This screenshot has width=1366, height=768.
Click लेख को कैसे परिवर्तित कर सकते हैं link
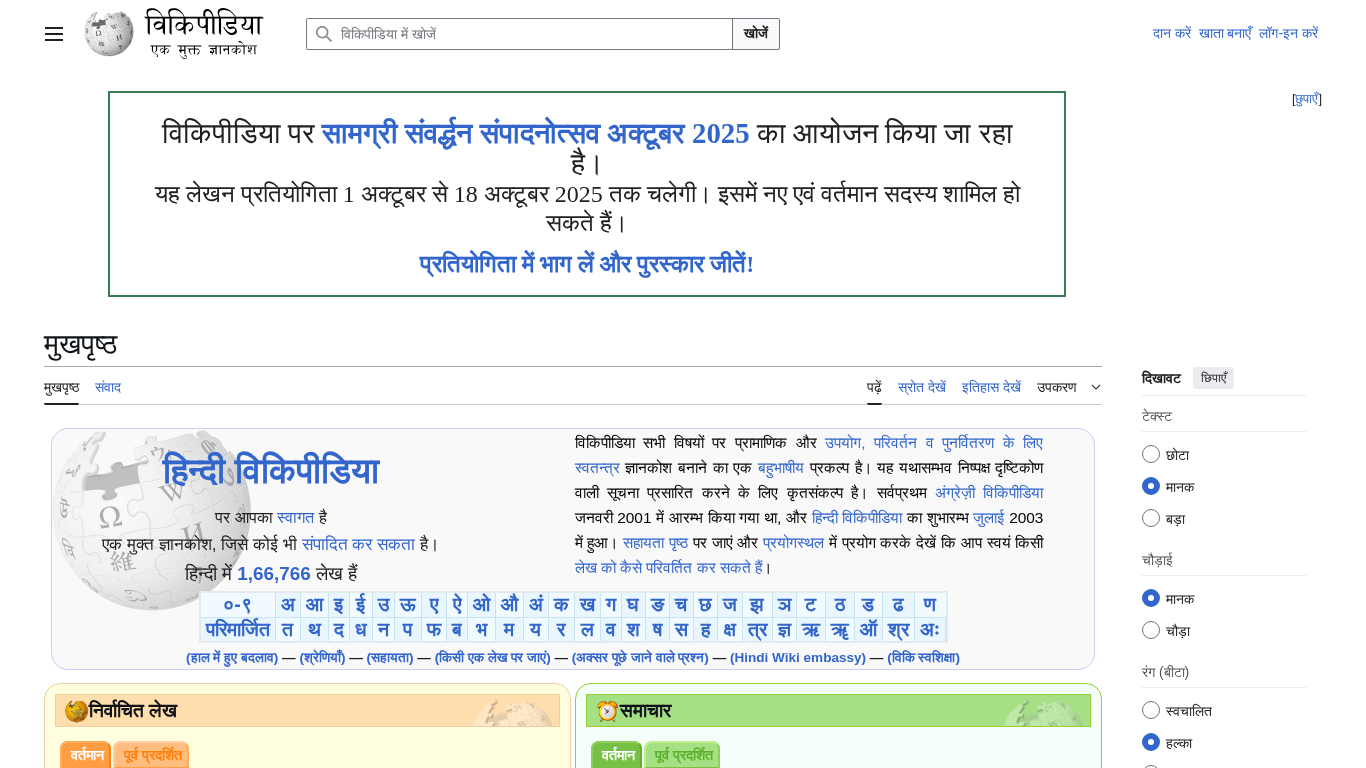[669, 568]
